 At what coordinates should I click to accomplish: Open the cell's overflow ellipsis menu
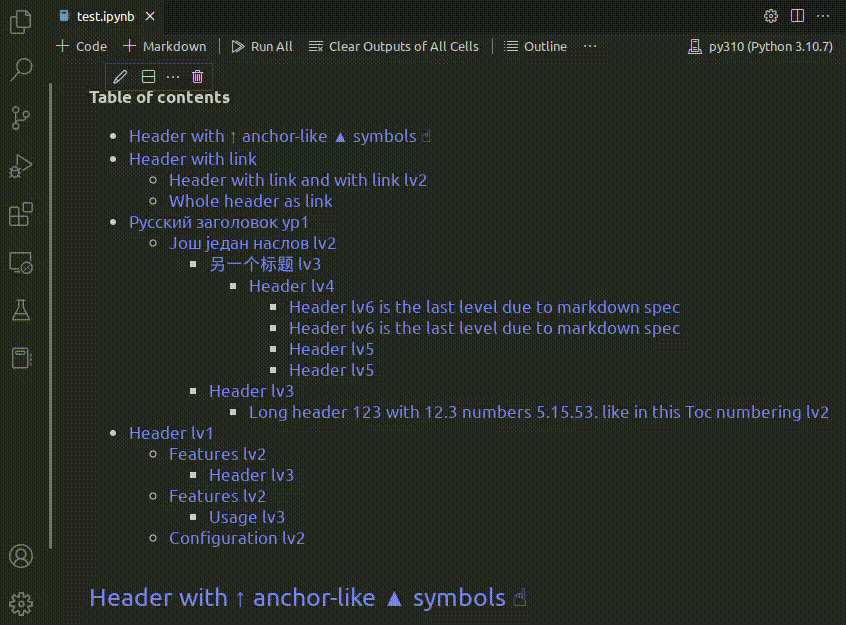point(172,76)
